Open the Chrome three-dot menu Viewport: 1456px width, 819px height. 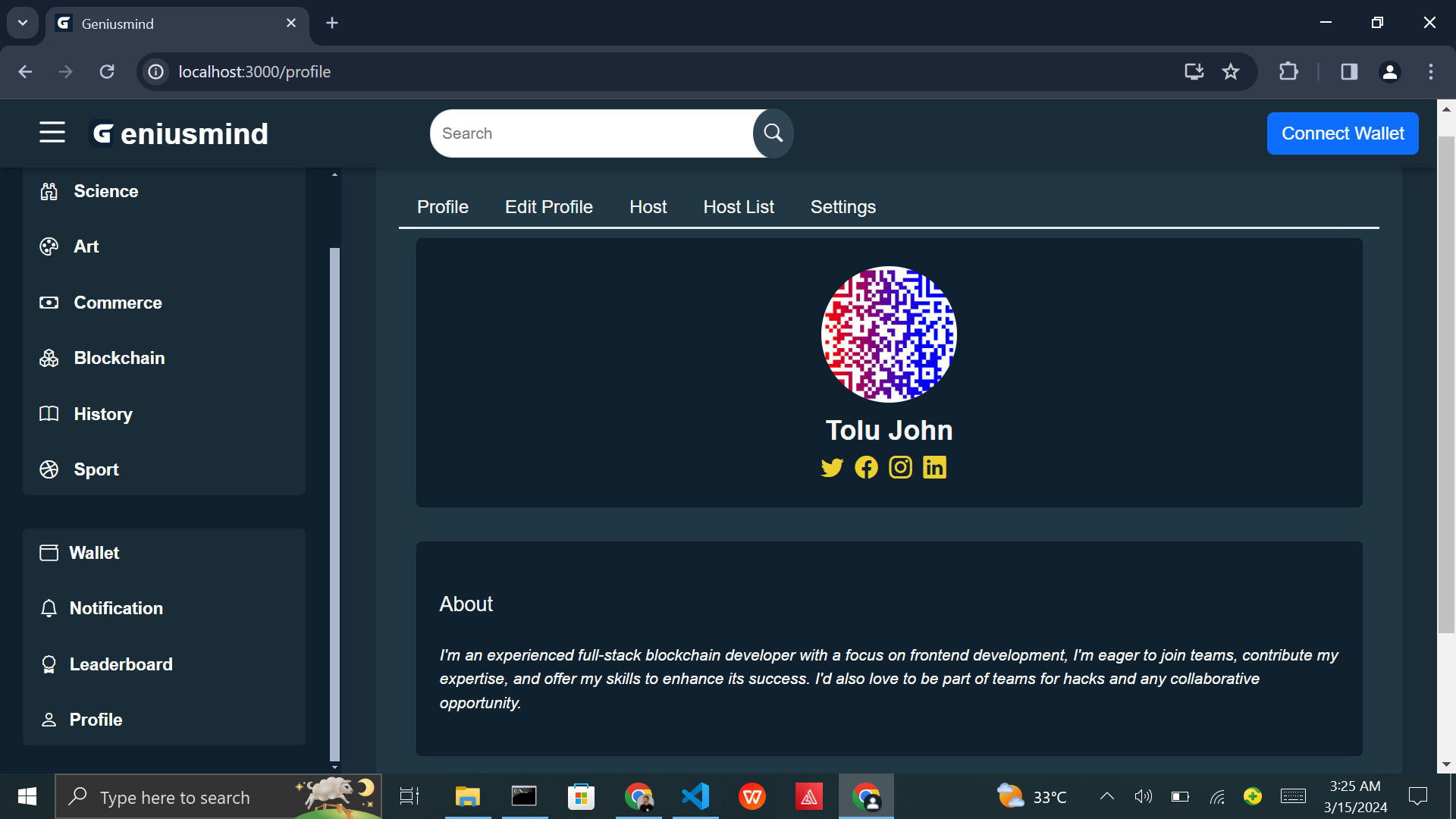point(1431,72)
